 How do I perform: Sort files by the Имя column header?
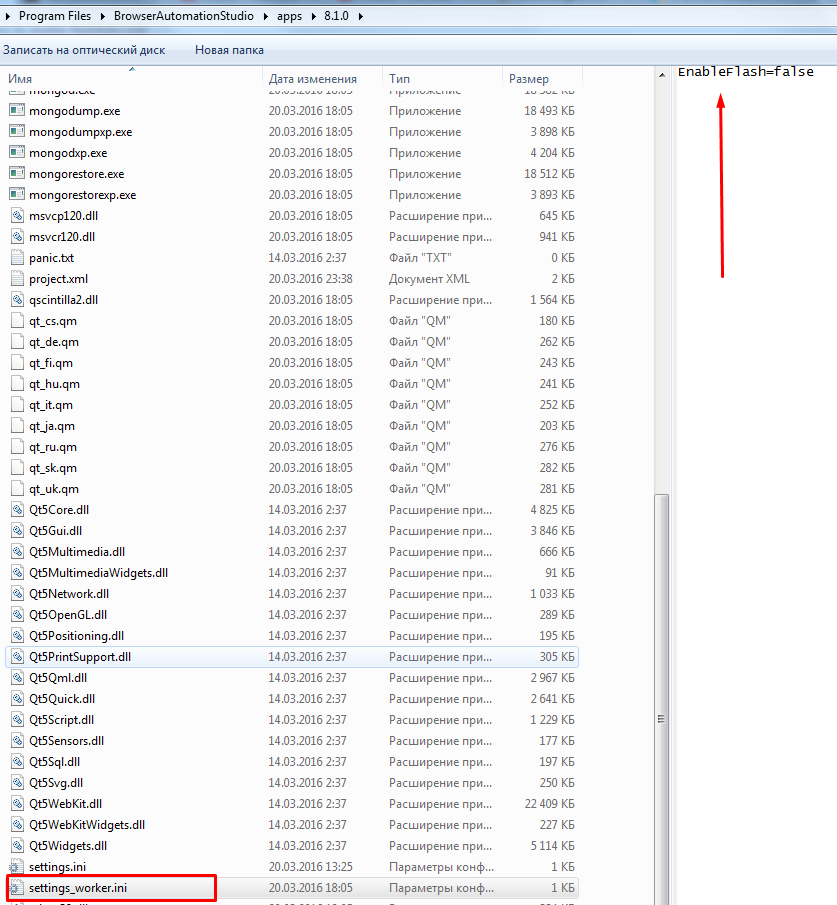(20, 79)
